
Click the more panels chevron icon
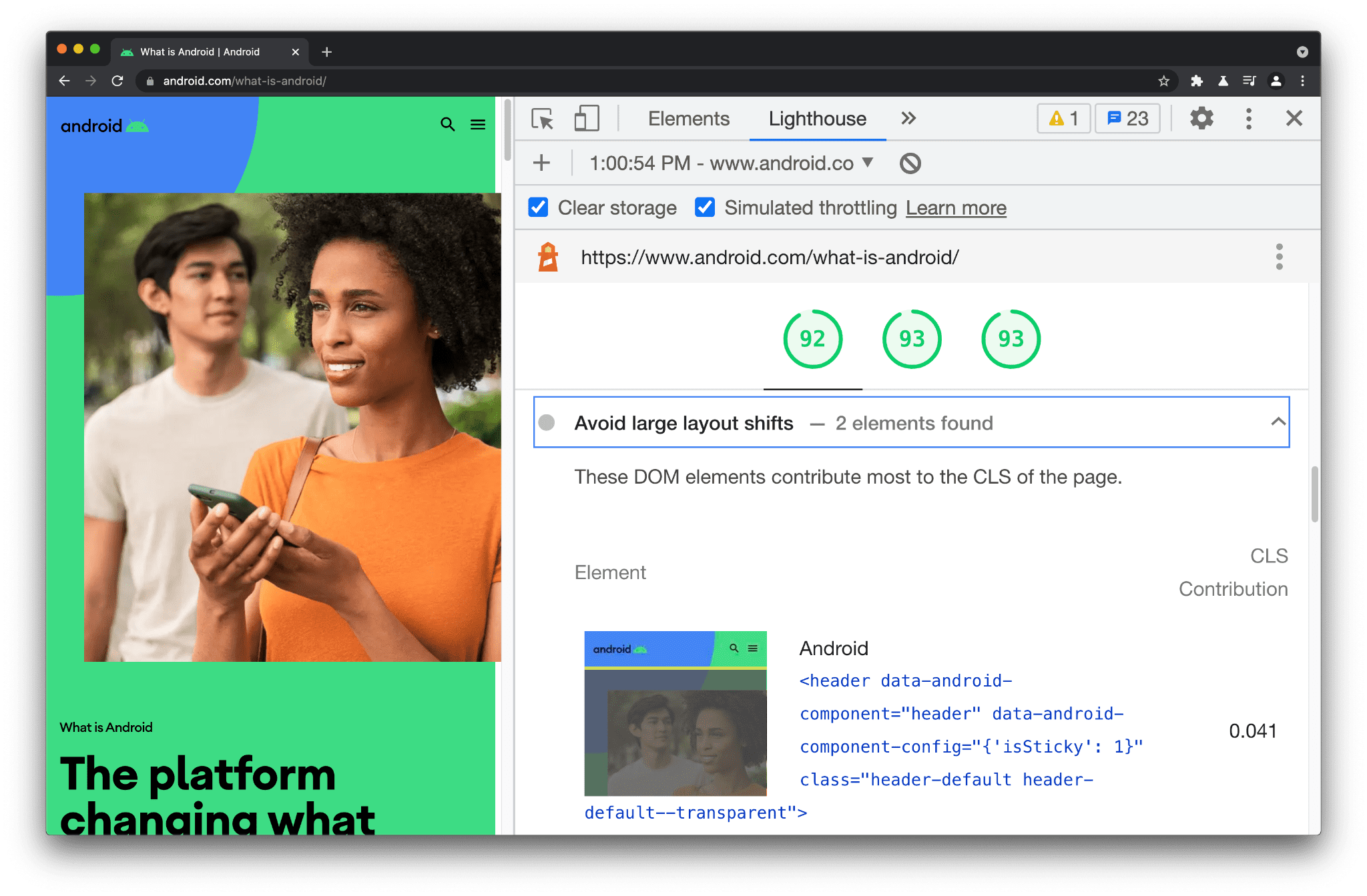point(907,119)
